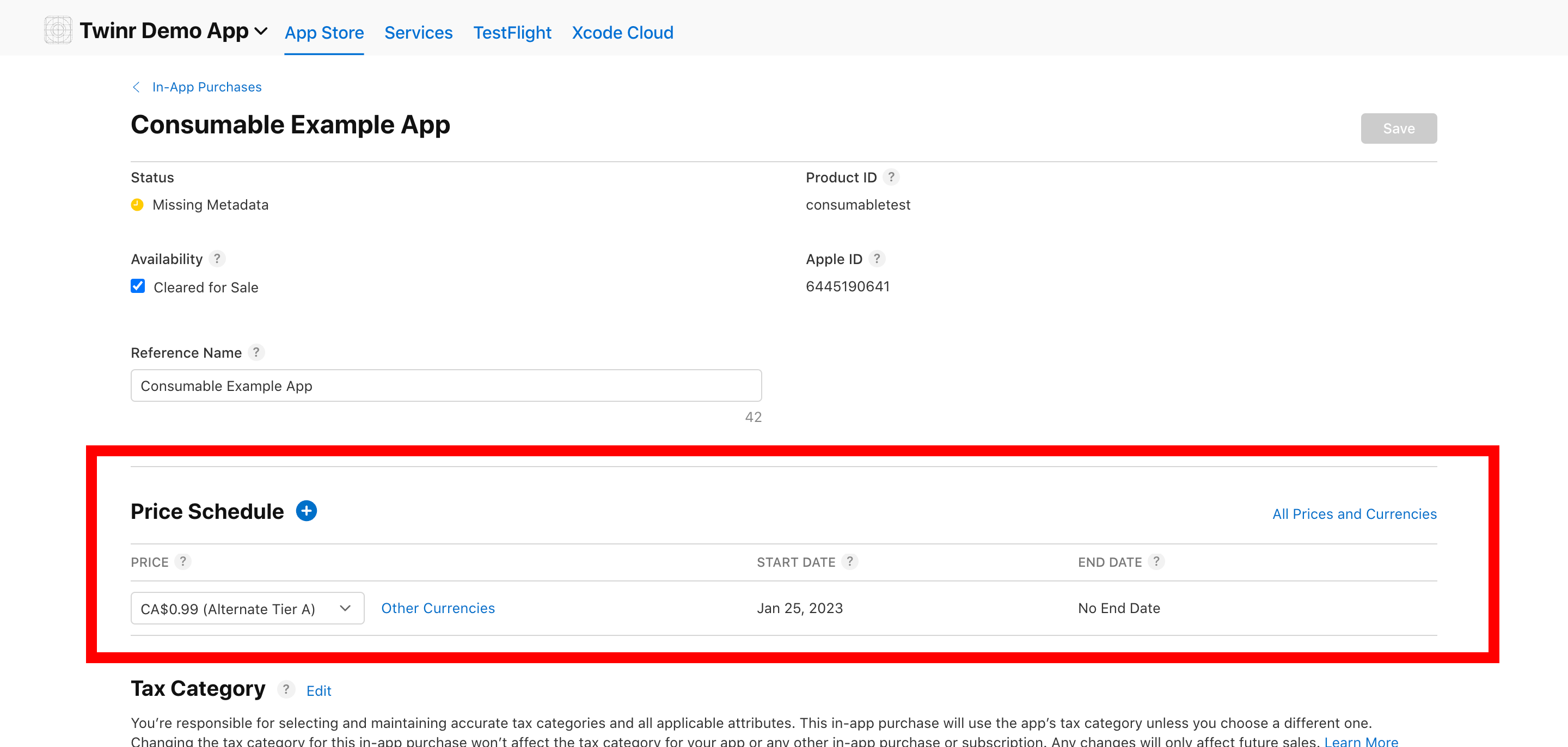Click the blue plus icon beside Price Schedule
The height and width of the screenshot is (747, 1568).
click(306, 511)
